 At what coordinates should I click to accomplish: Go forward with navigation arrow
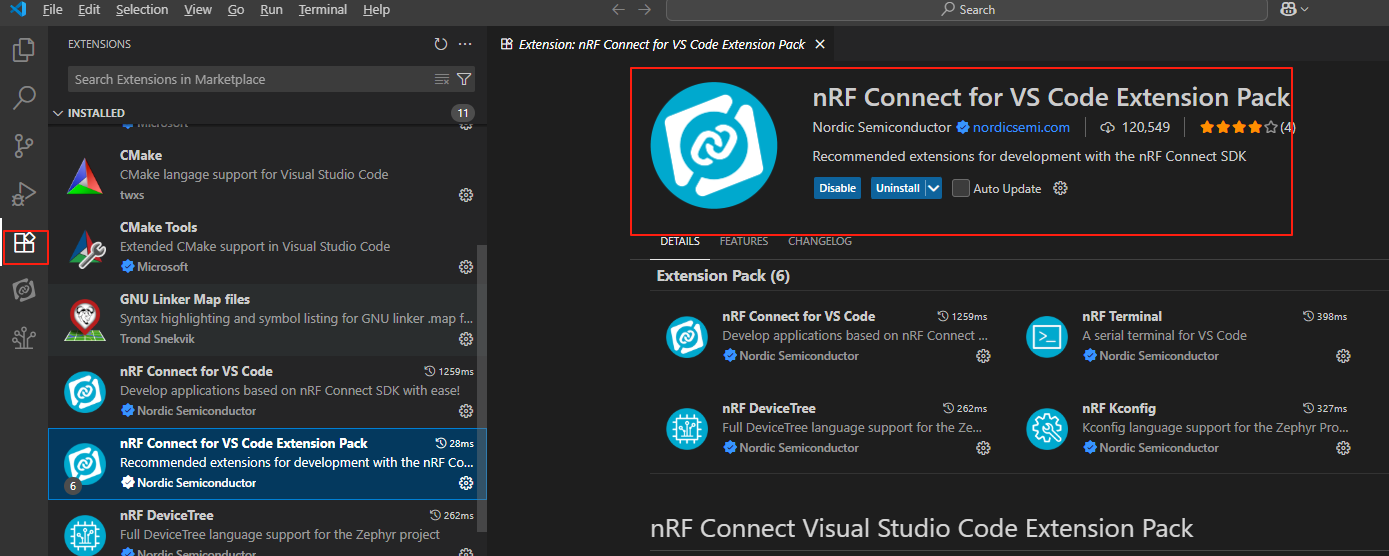645,9
